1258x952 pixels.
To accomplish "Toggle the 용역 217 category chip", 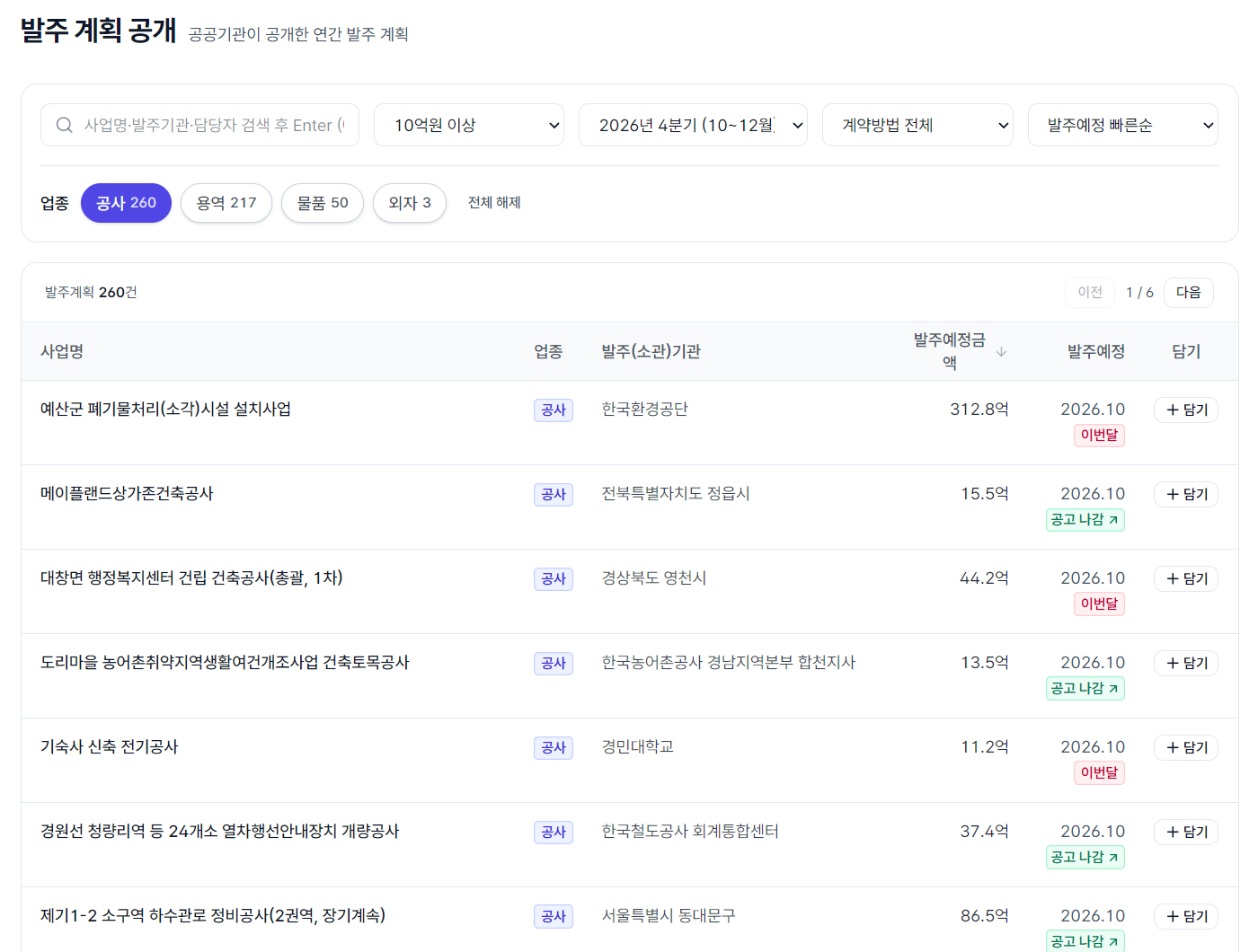I will 226,203.
